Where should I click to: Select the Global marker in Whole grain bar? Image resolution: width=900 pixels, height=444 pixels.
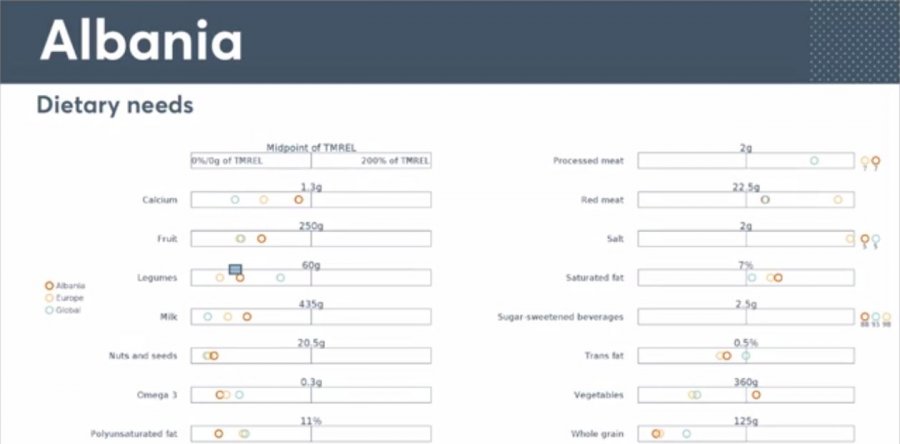[686, 434]
